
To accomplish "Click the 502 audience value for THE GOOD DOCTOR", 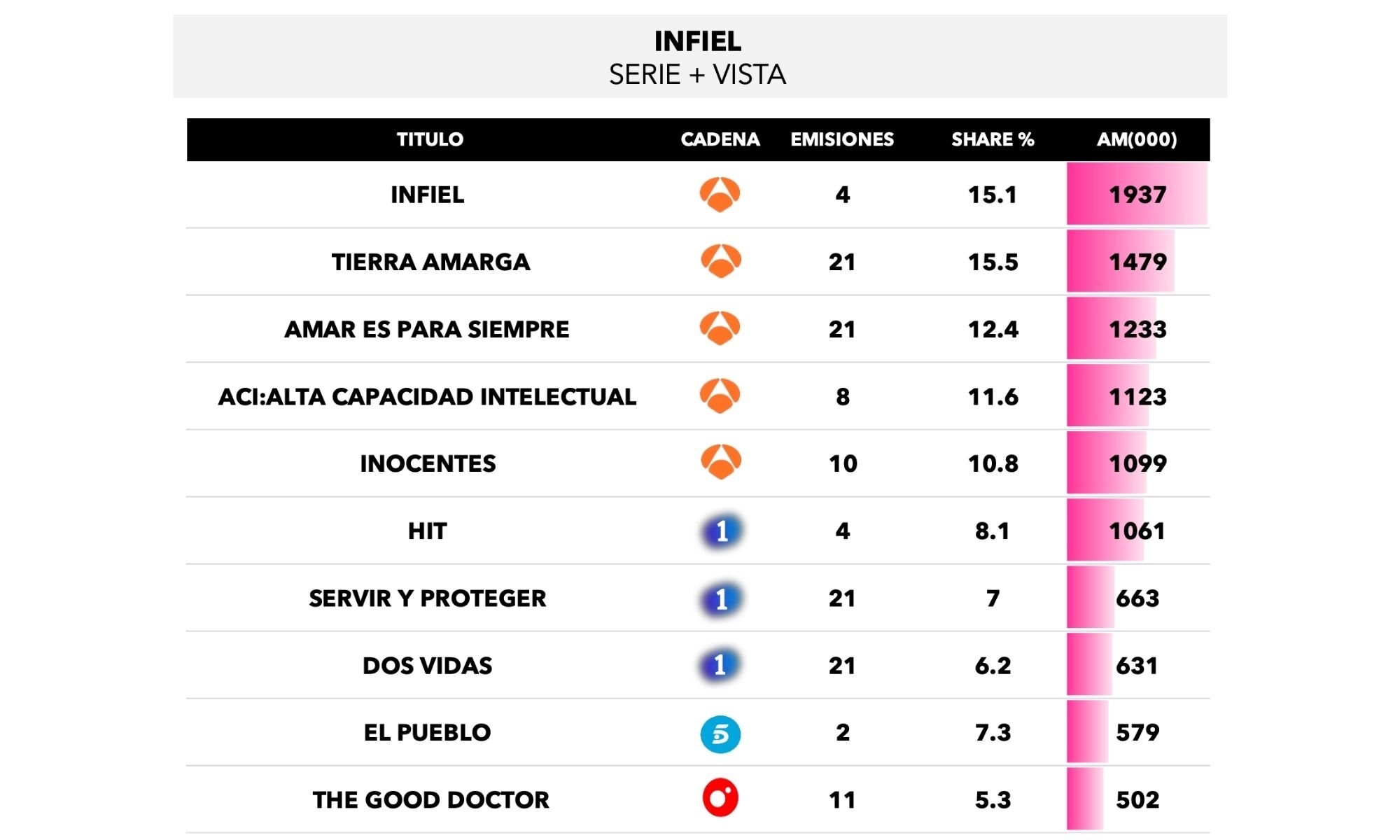I will (1137, 799).
